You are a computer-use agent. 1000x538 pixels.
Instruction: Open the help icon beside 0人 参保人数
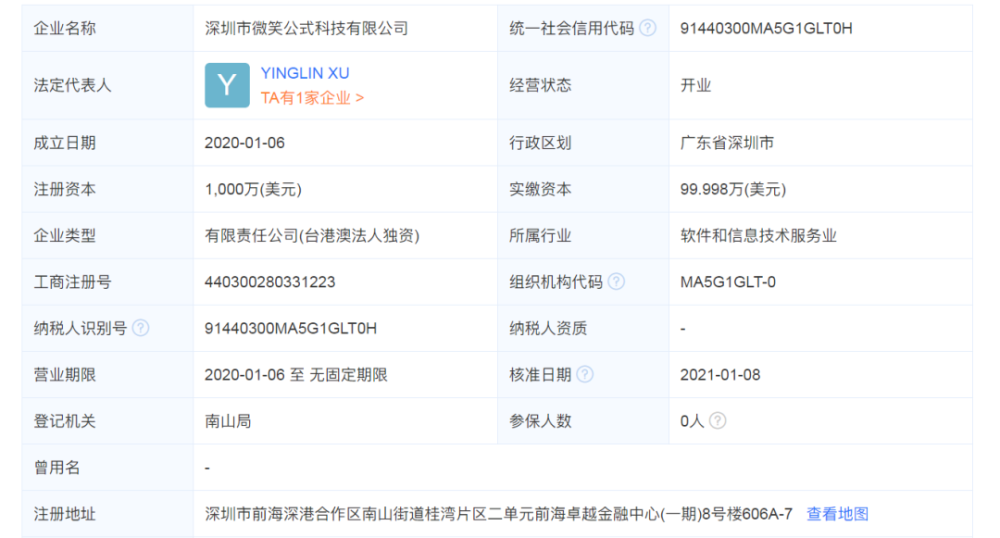click(x=717, y=421)
